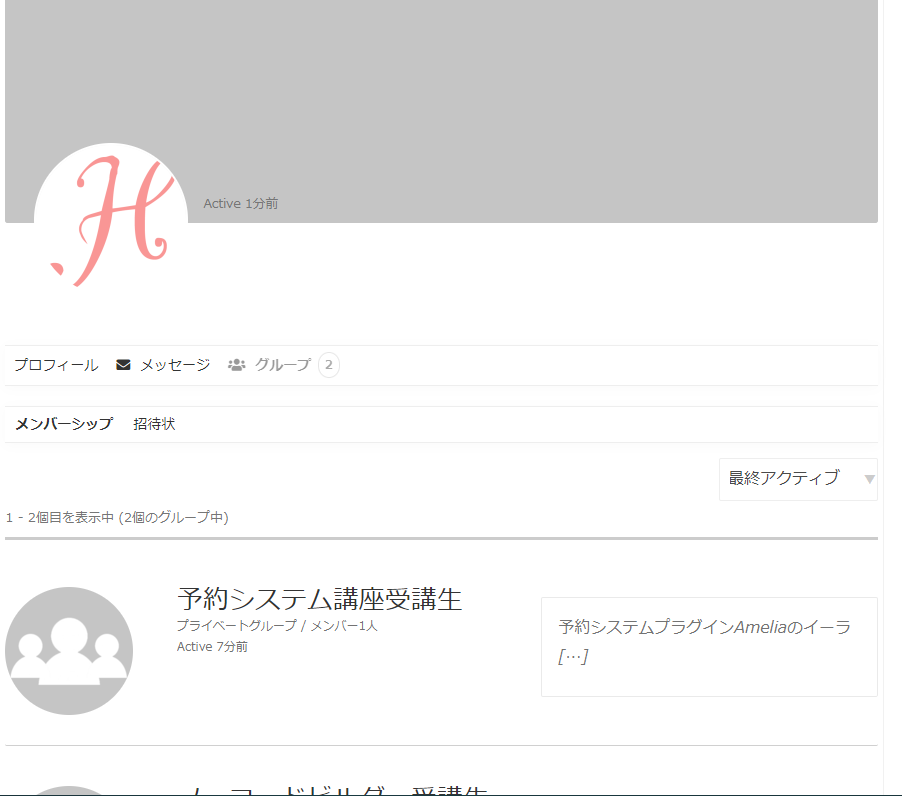Click the arrow on the sort order dropdown
The image size is (902, 796).
click(x=869, y=479)
